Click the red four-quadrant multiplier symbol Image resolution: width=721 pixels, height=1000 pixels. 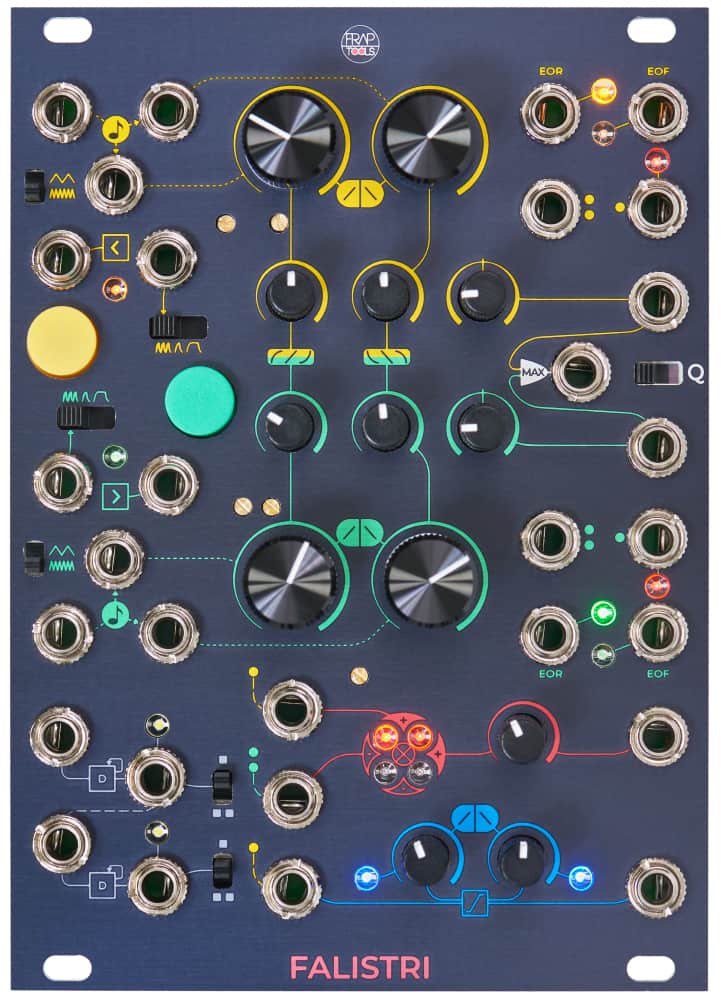403,755
